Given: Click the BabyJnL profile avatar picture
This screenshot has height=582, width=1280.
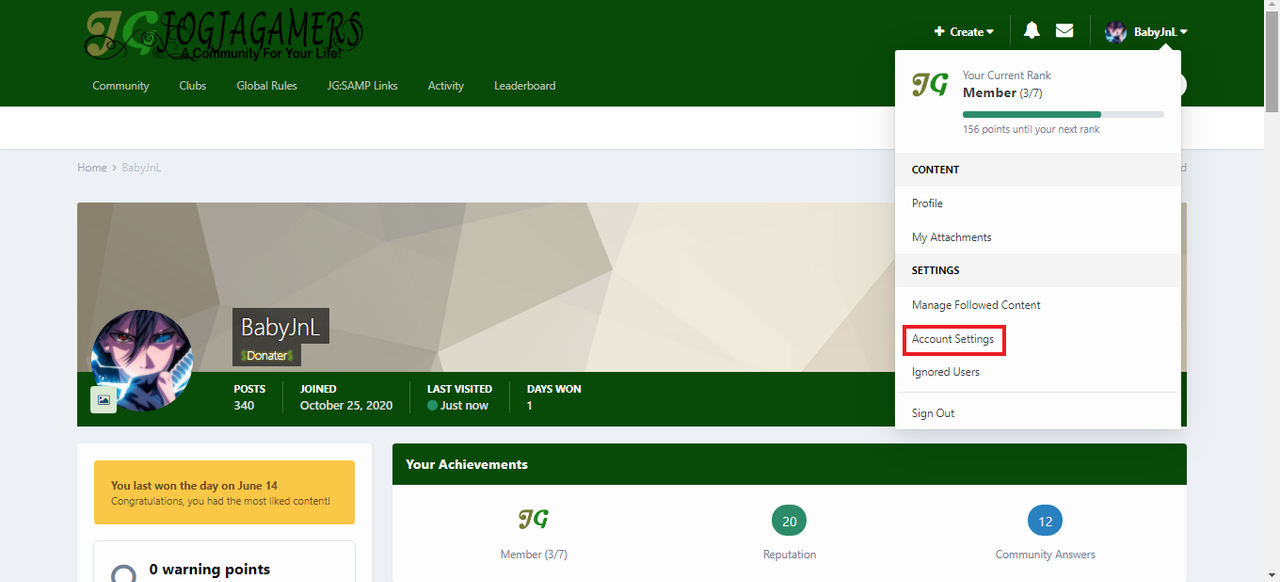Looking at the screenshot, I should 141,359.
